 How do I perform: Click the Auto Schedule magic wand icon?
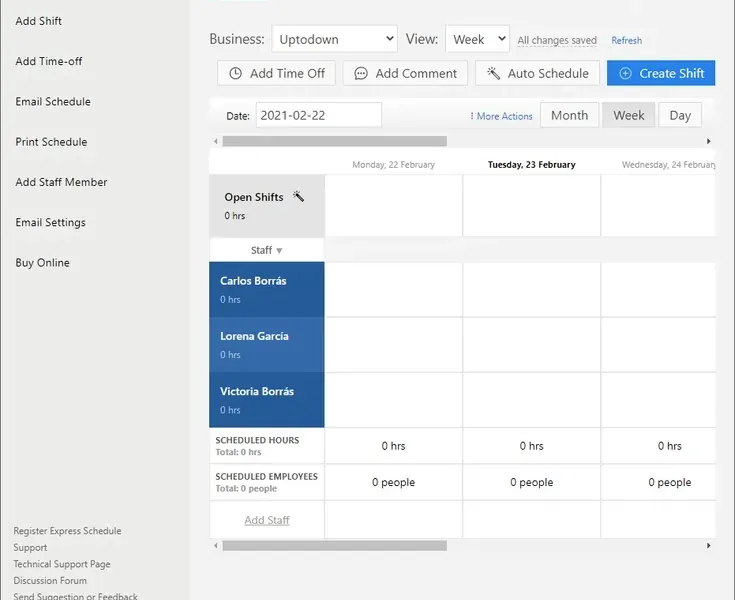[x=494, y=73]
